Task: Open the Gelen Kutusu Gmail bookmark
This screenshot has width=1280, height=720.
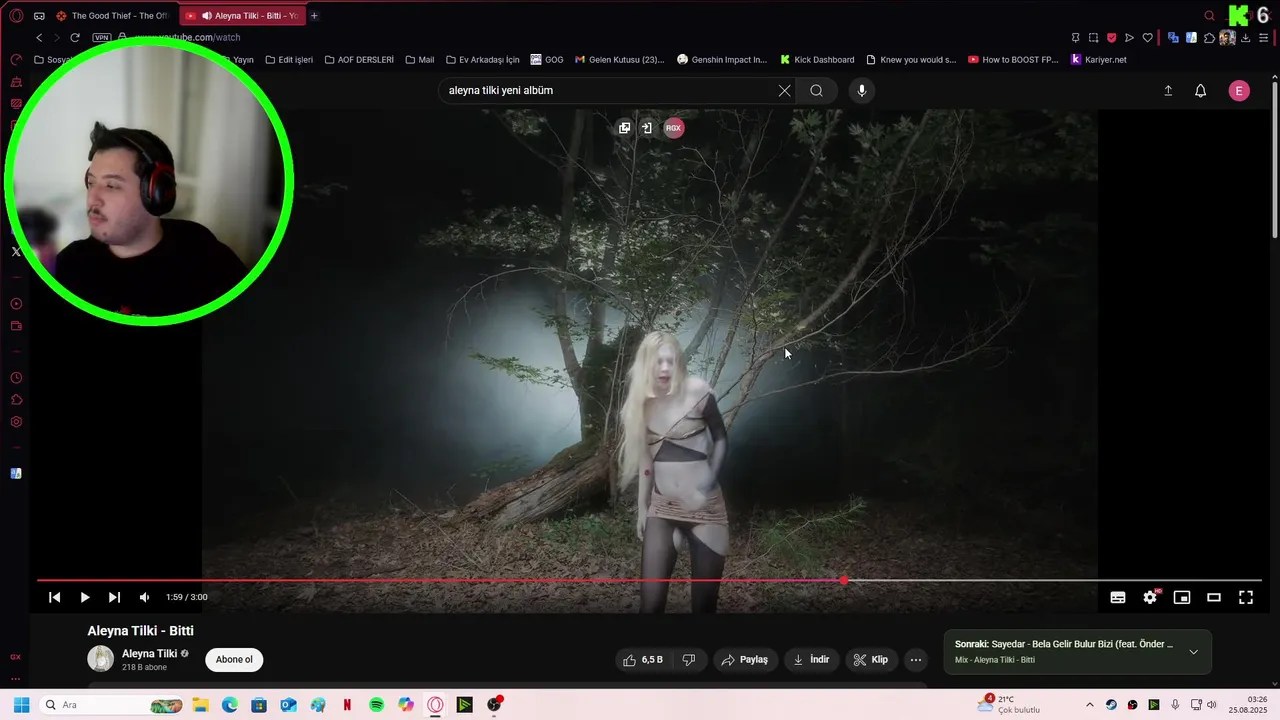Action: [619, 60]
